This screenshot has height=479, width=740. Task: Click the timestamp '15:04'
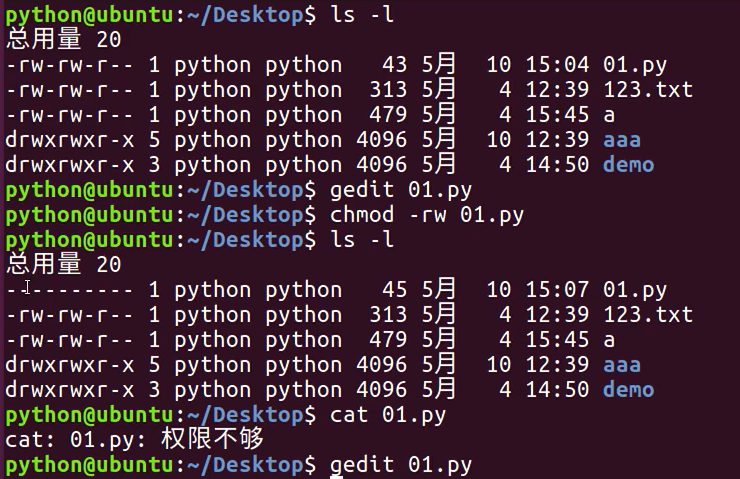coord(557,65)
